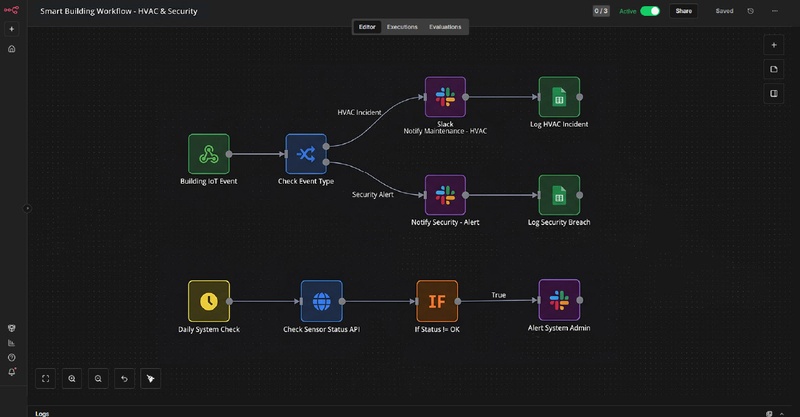
Task: Open the Notify Security - Alert Slack node
Action: point(445,195)
